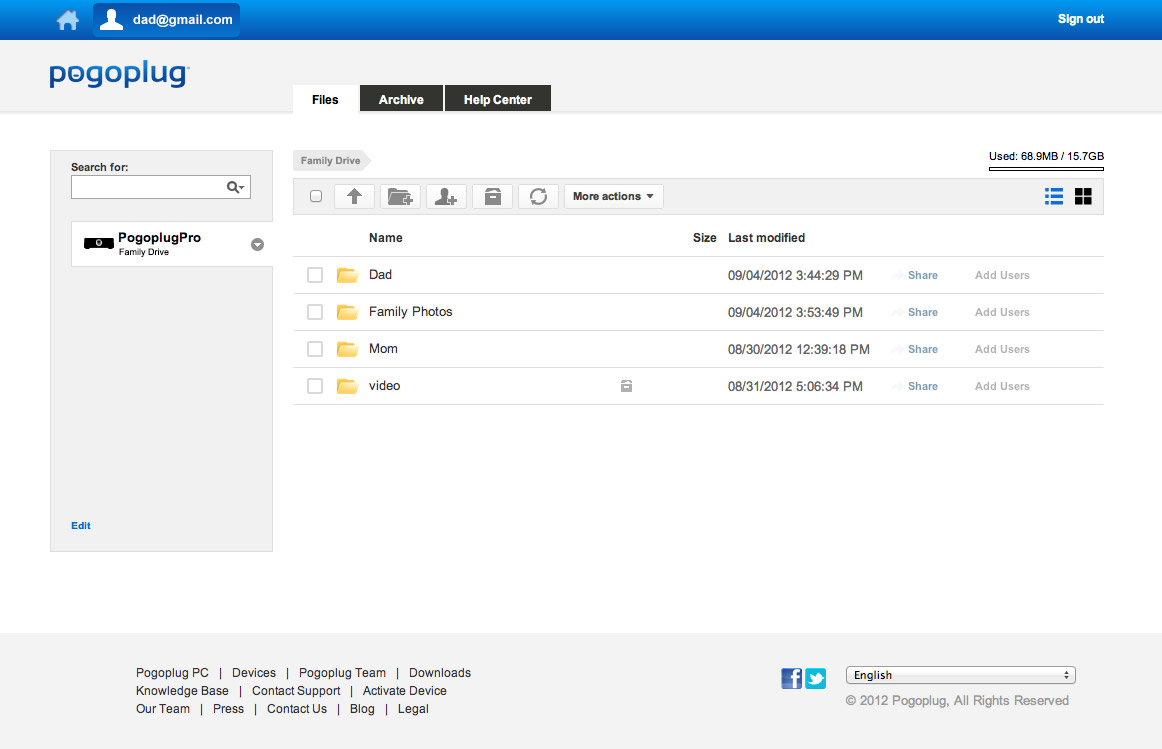Go to home via house icon

click(68, 20)
